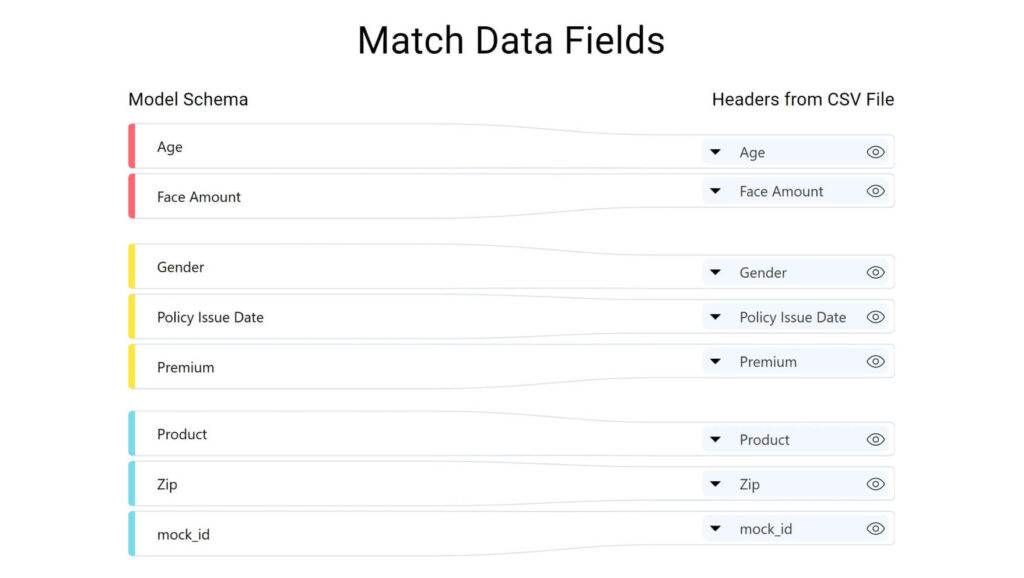
Task: Expand the mock_id header dropdown
Action: coord(715,528)
